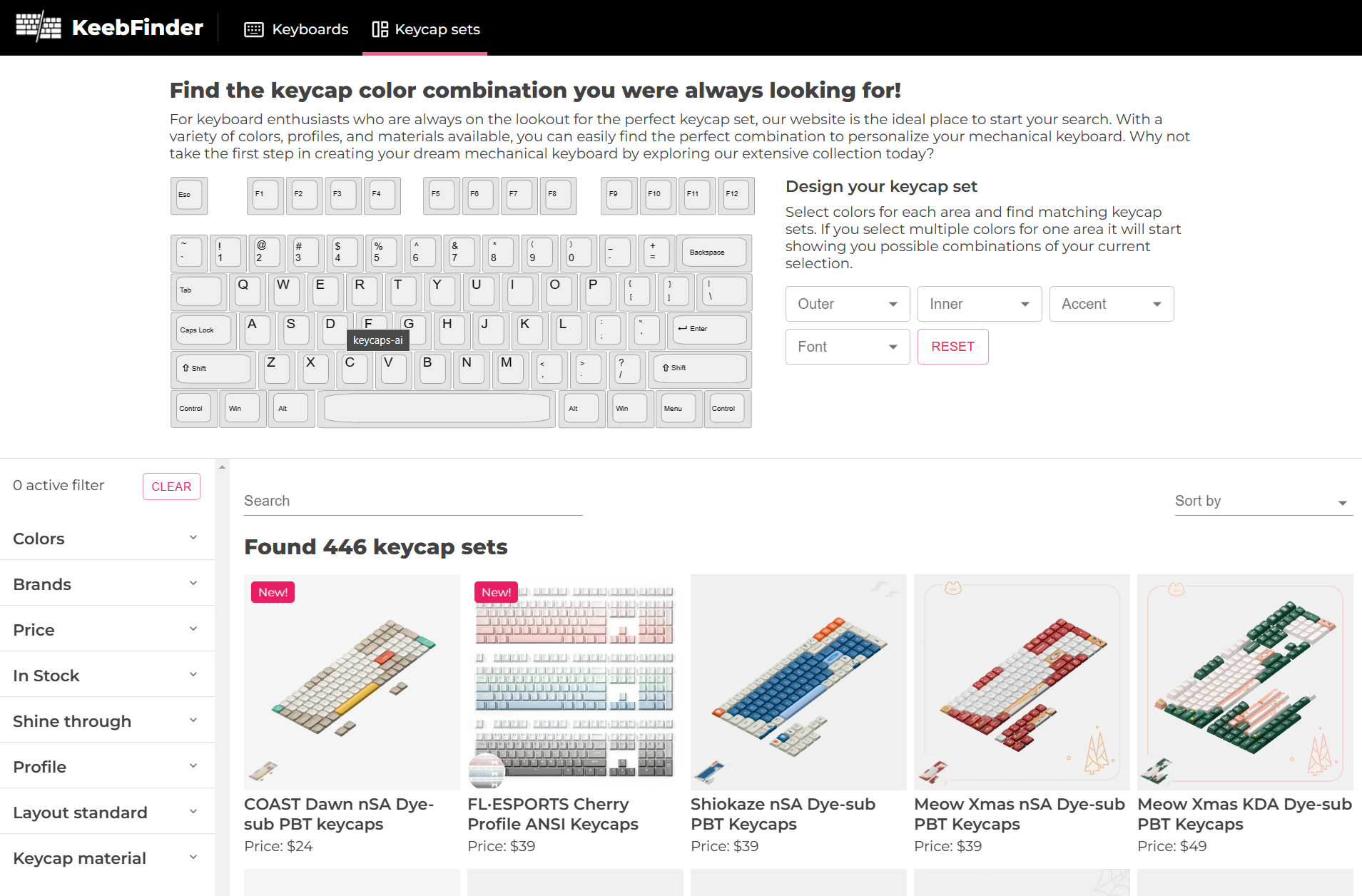Click the Caps Lock keycap on the preview
The height and width of the screenshot is (896, 1362).
(204, 331)
